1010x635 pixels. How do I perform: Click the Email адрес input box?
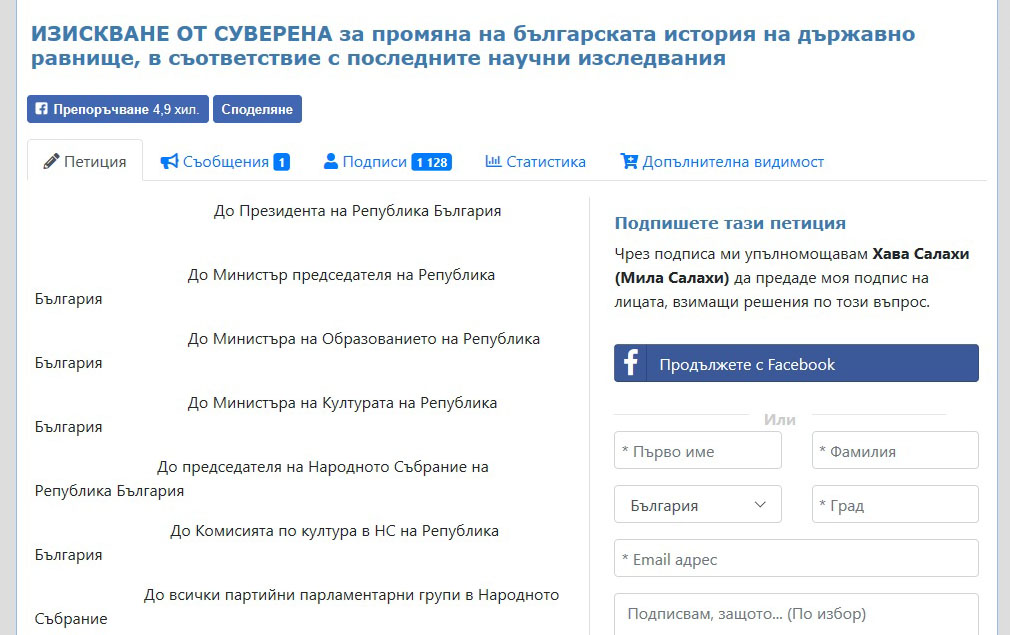point(796,559)
